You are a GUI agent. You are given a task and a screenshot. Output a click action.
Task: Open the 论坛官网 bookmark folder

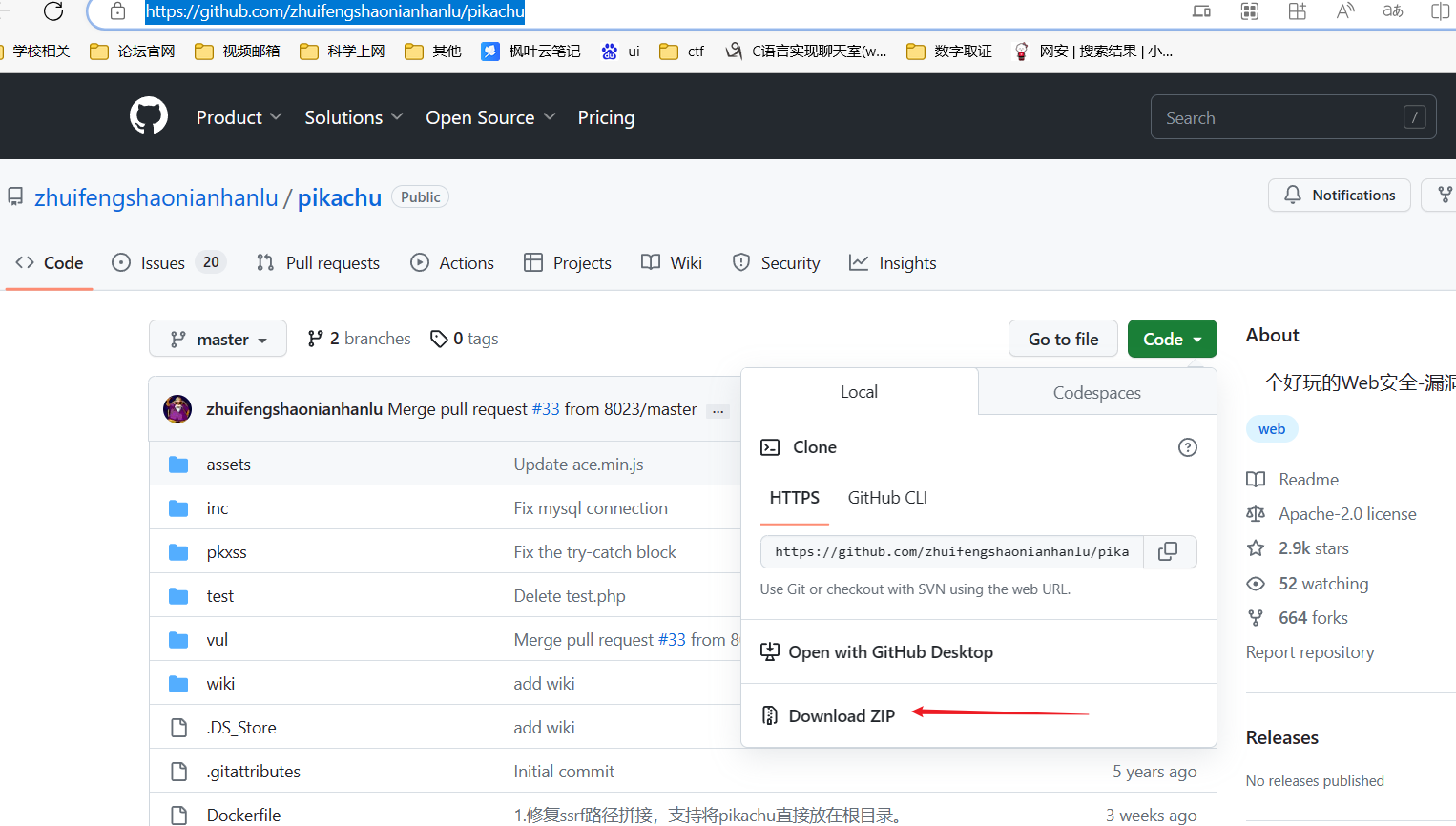pyautogui.click(x=132, y=52)
